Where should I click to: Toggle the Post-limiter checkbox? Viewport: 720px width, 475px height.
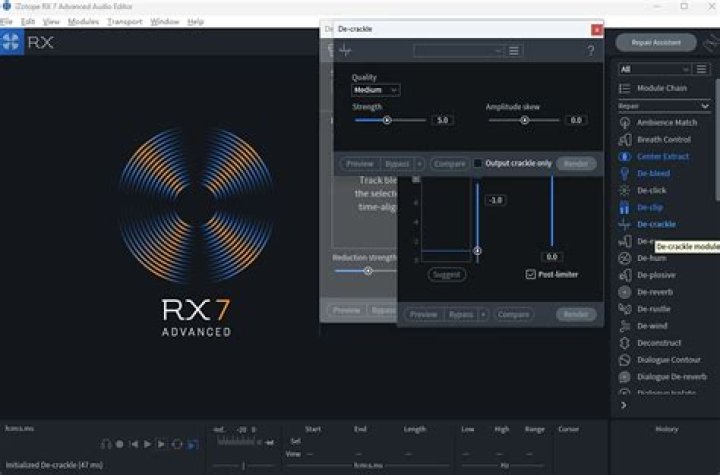[x=530, y=274]
